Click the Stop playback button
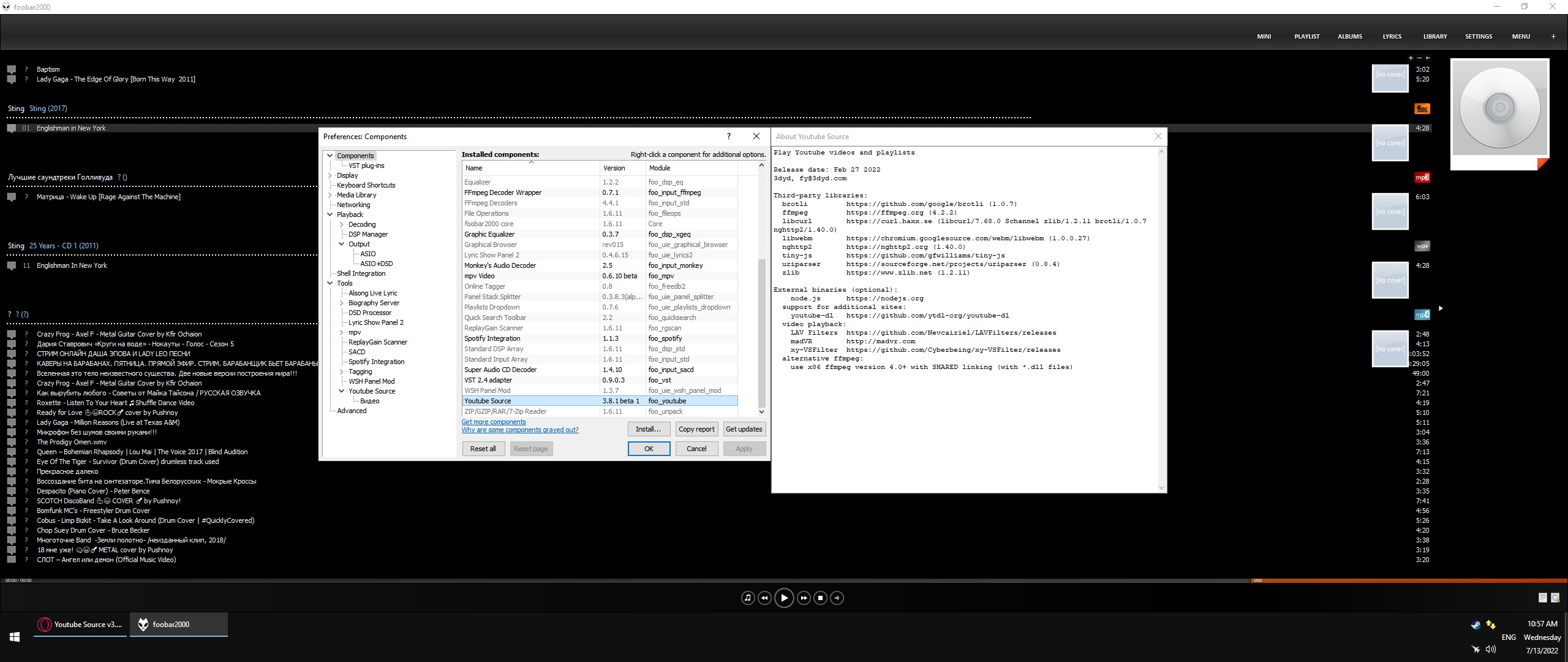 point(820,598)
